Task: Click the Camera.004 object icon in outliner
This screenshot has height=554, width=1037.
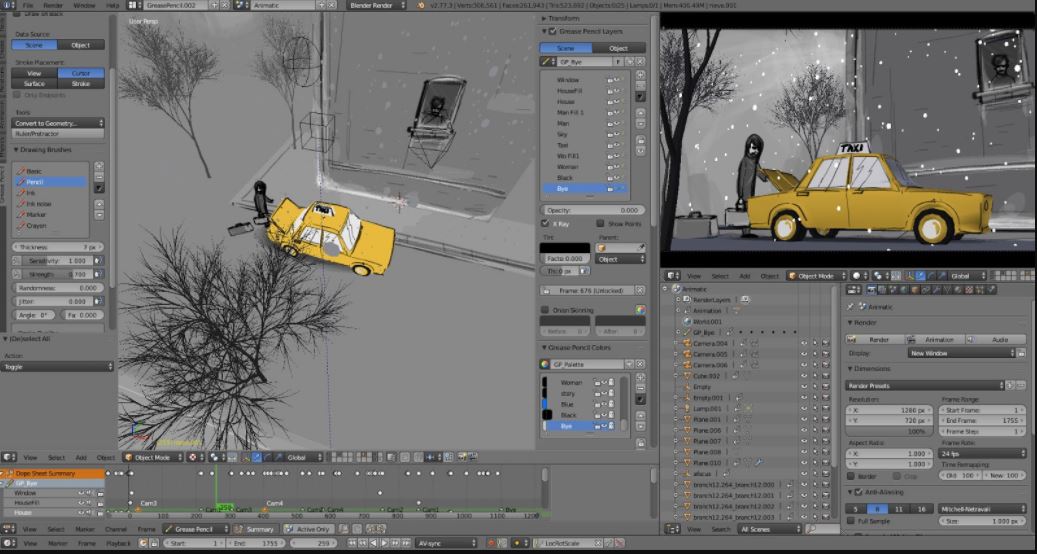Action: 686,343
